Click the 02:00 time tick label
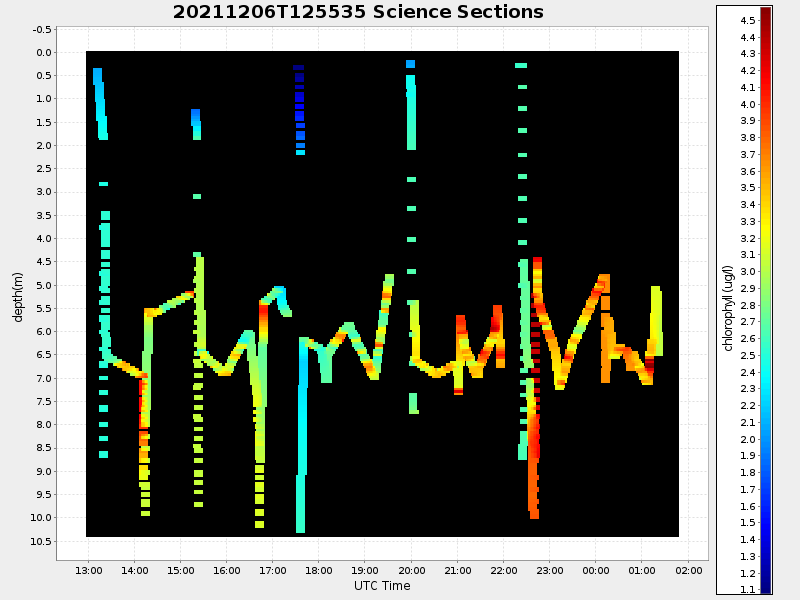The width and height of the screenshot is (800, 600). click(689, 570)
